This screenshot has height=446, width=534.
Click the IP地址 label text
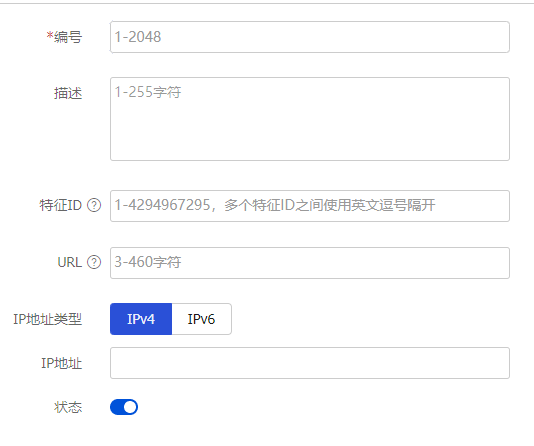pos(61,363)
